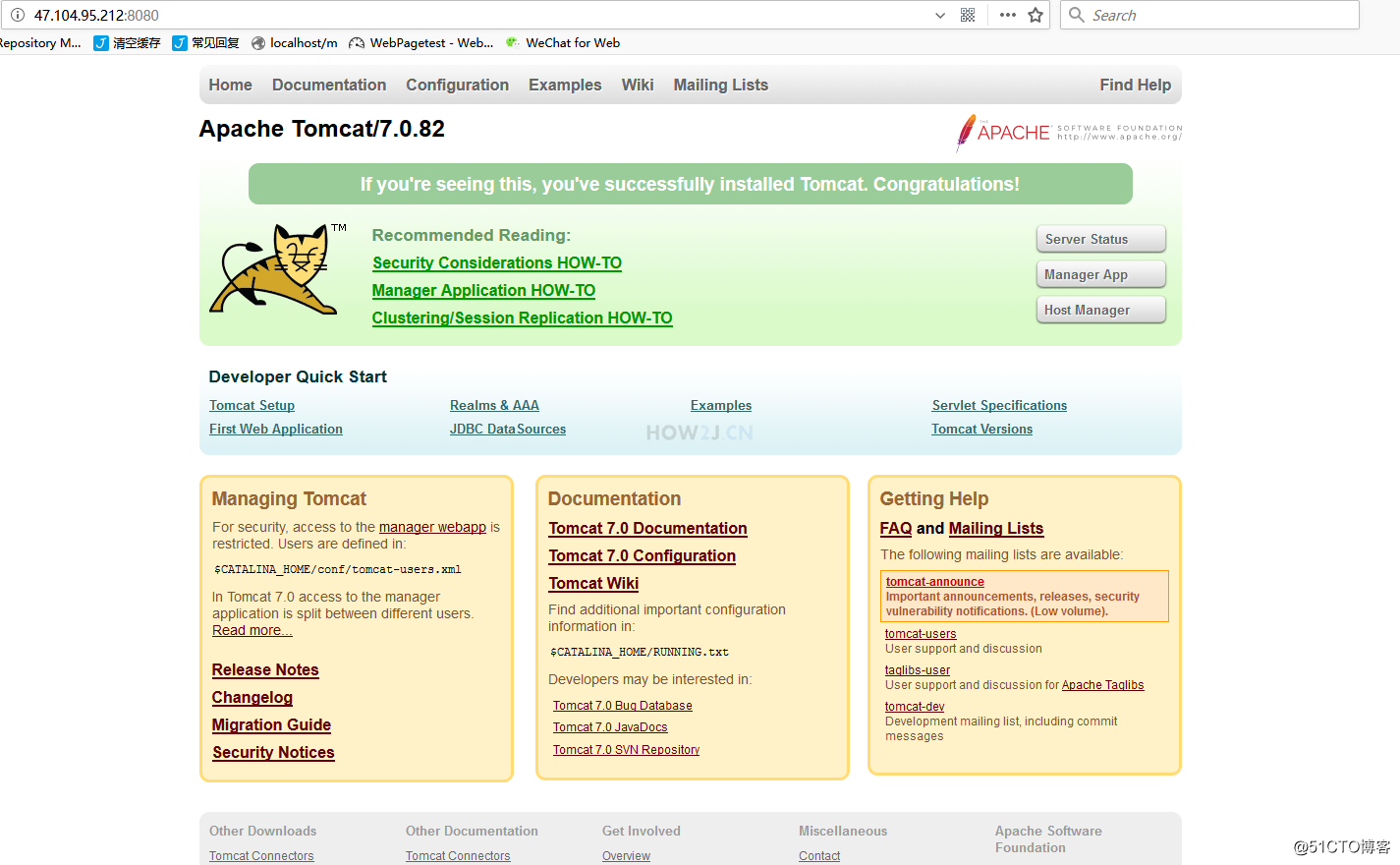Open the WebPagetest bookmark
This screenshot has height=865, width=1400.
(x=421, y=42)
